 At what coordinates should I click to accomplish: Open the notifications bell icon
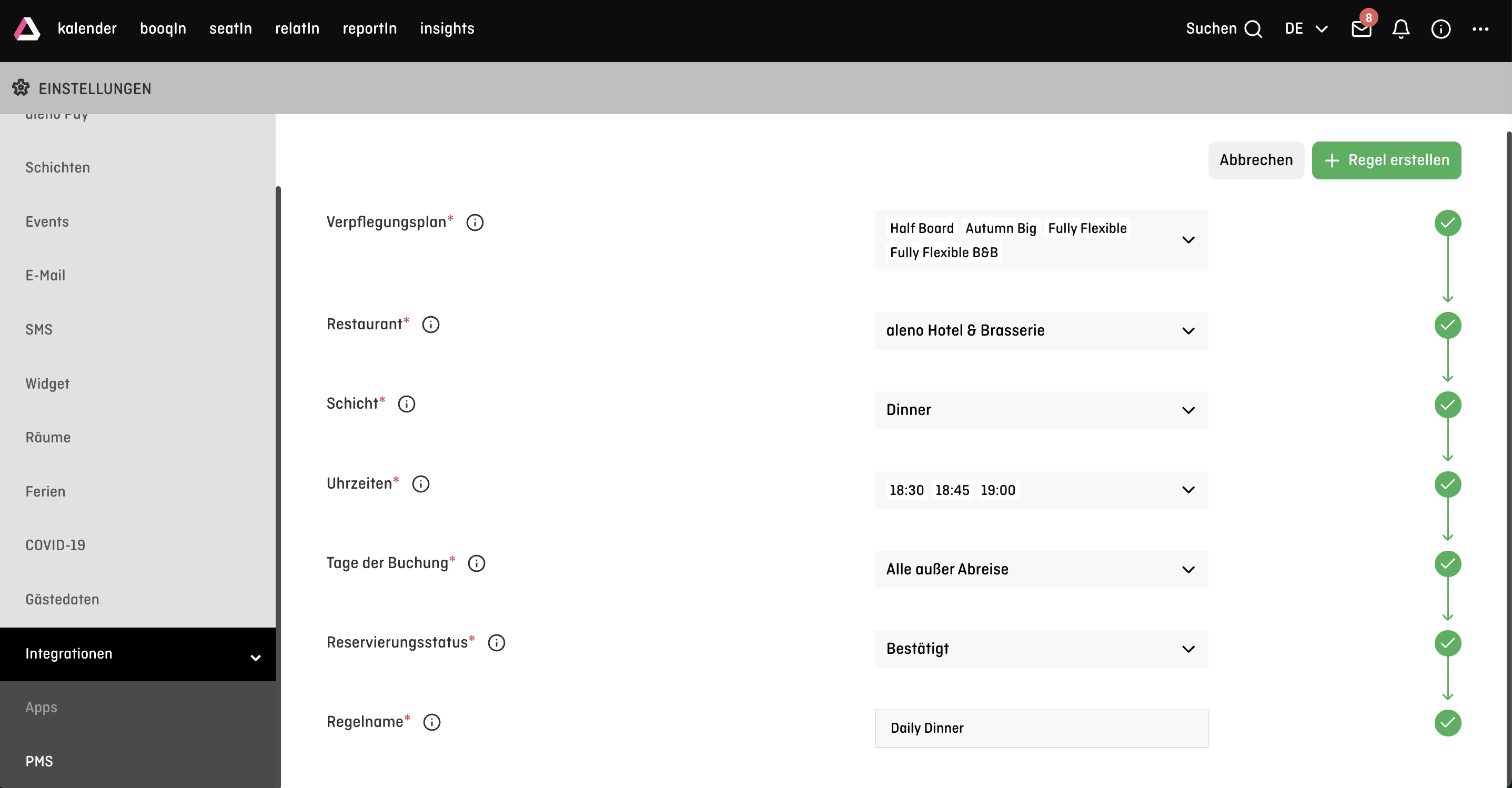tap(1401, 29)
